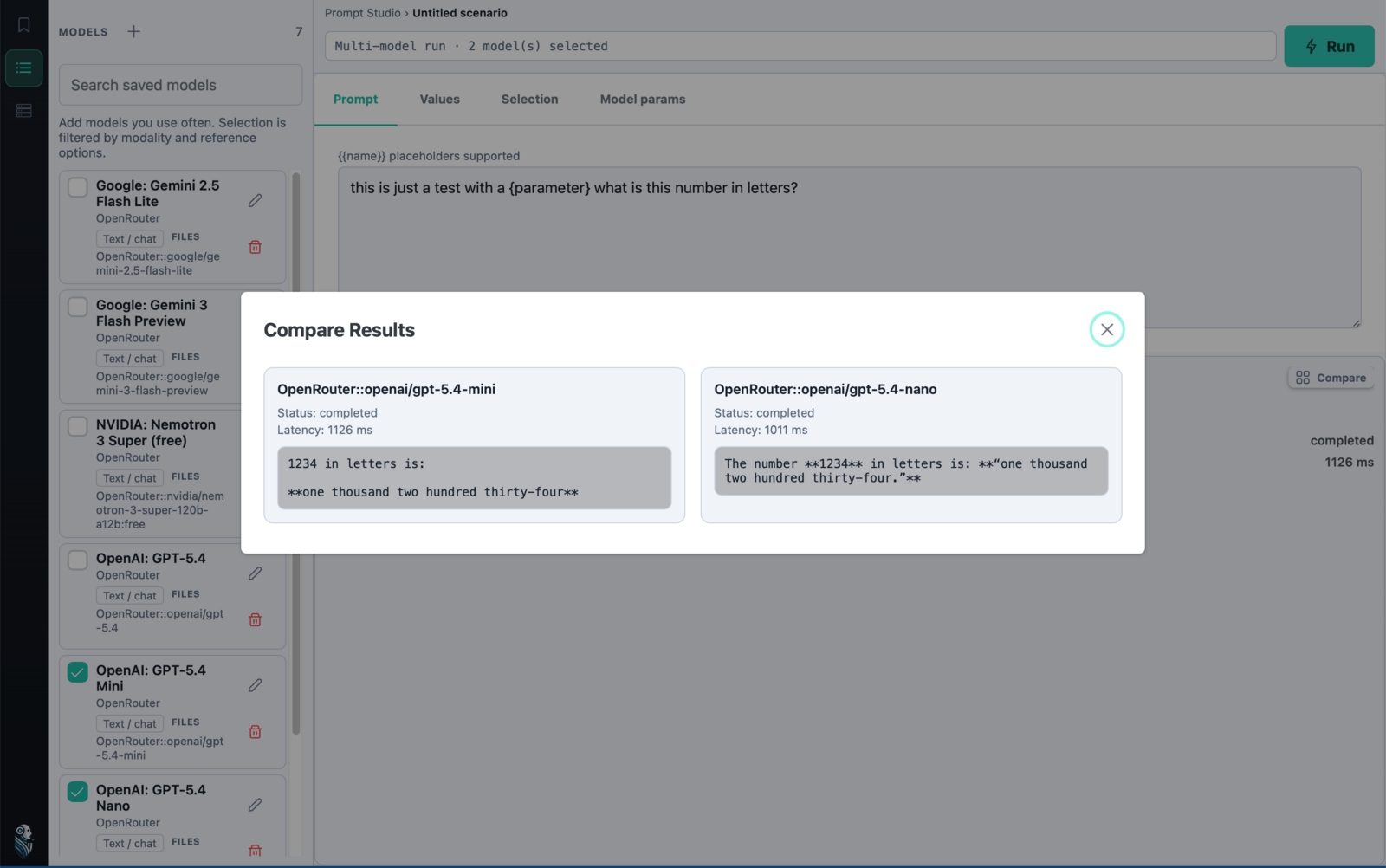Click Latency: 1011 ms in dialog
Screen dimensions: 1386x868
click(761, 430)
